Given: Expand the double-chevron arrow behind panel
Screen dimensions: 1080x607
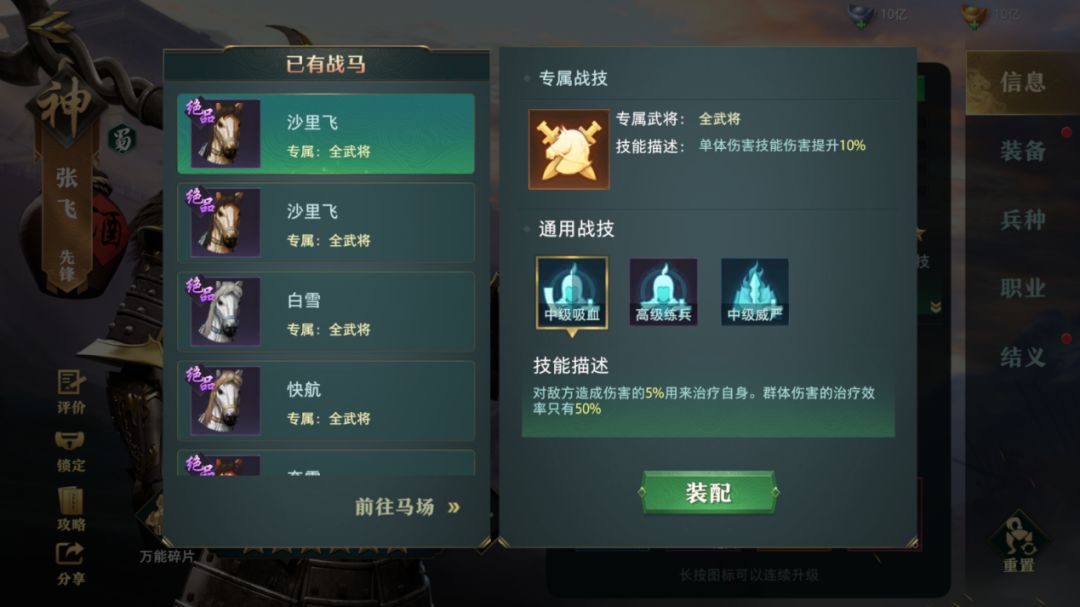Looking at the screenshot, I should pos(935,307).
